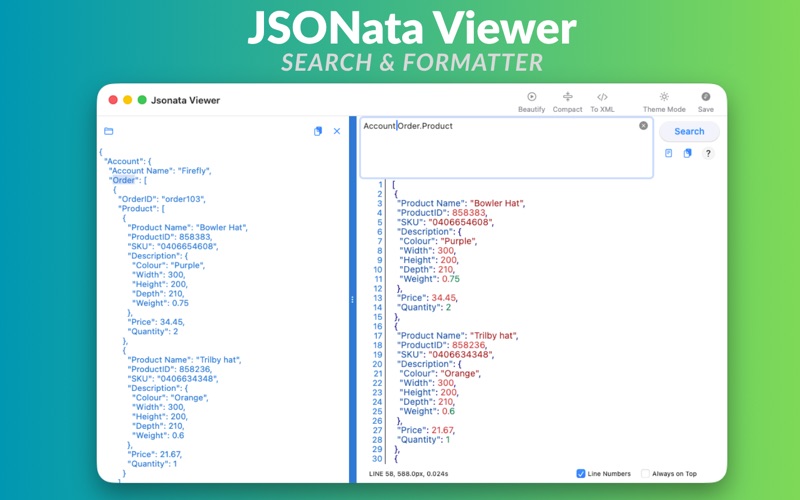Open help question mark button
This screenshot has width=800, height=500.
point(708,153)
